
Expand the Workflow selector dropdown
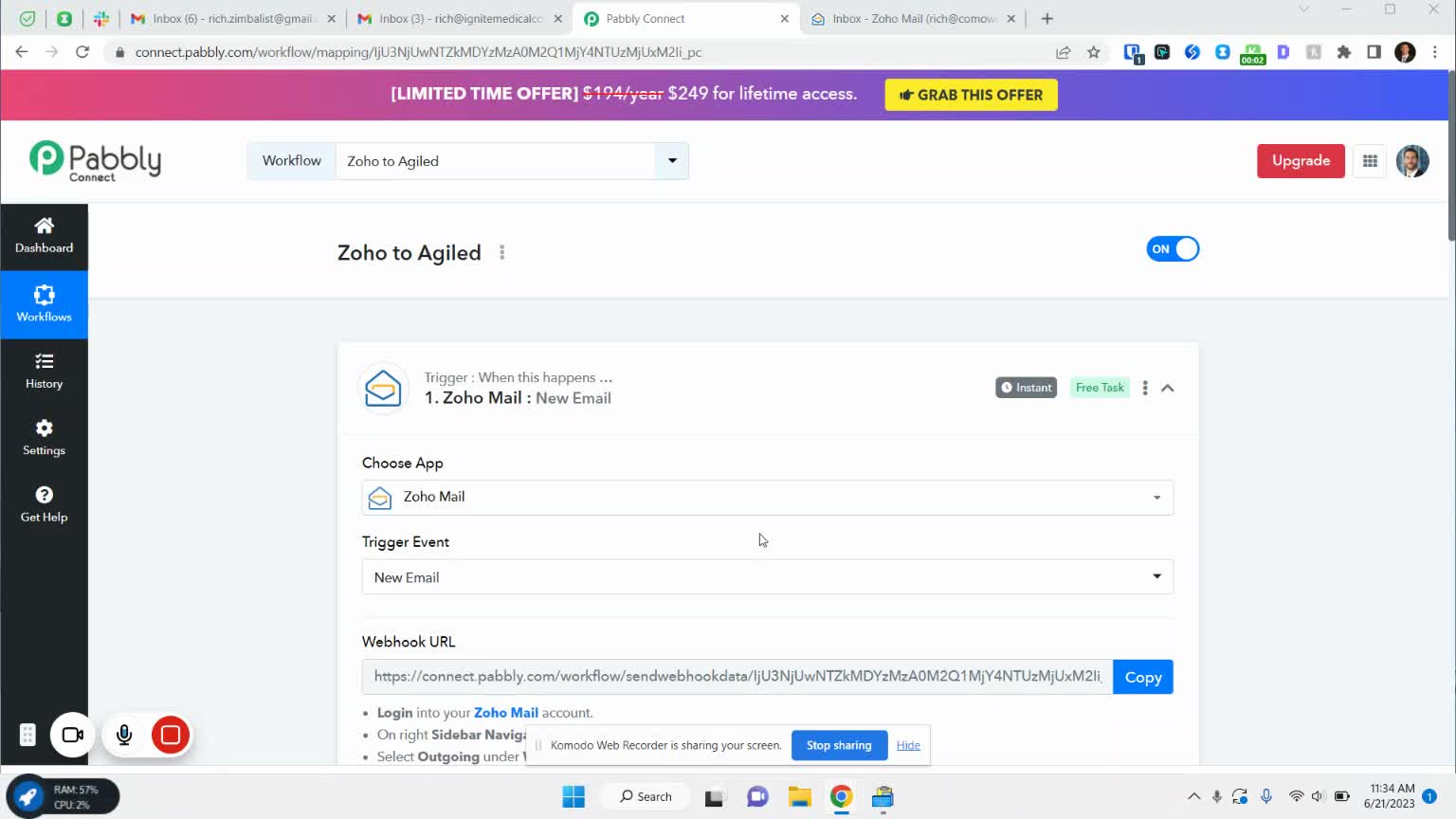pyautogui.click(x=672, y=161)
